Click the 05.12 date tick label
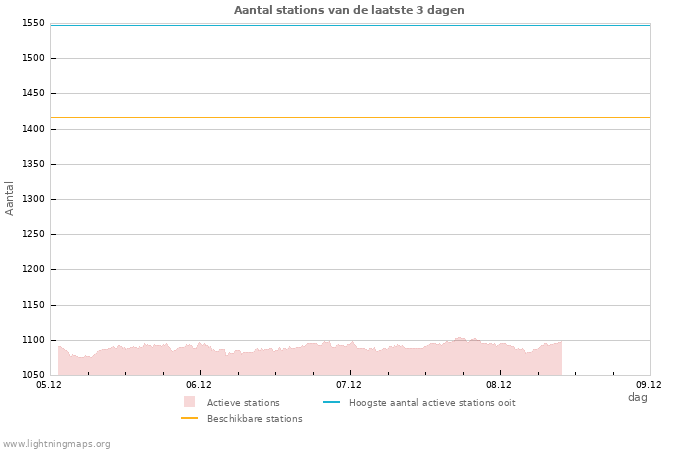The height and width of the screenshot is (450, 700). 49,384
